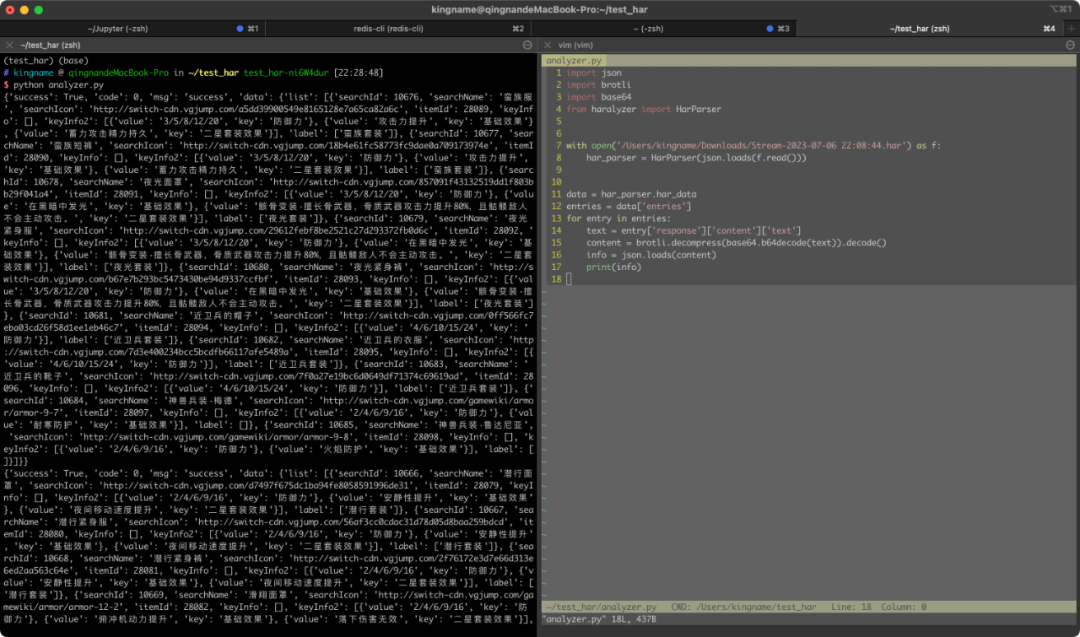Click the .har file path string in the open() call

click(762, 145)
